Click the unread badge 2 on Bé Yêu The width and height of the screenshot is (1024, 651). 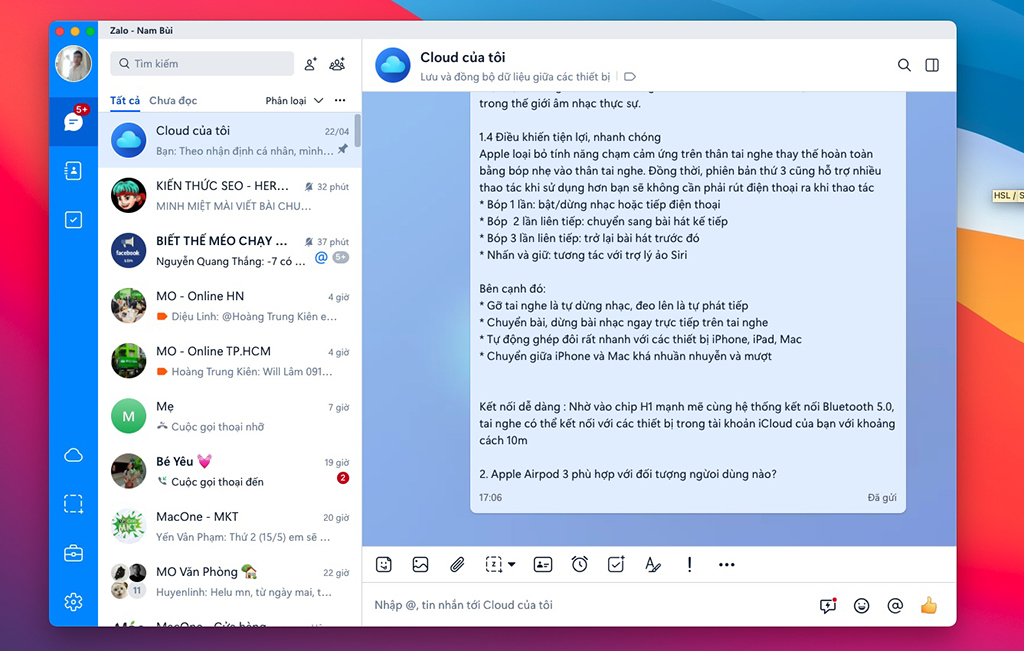tap(343, 478)
